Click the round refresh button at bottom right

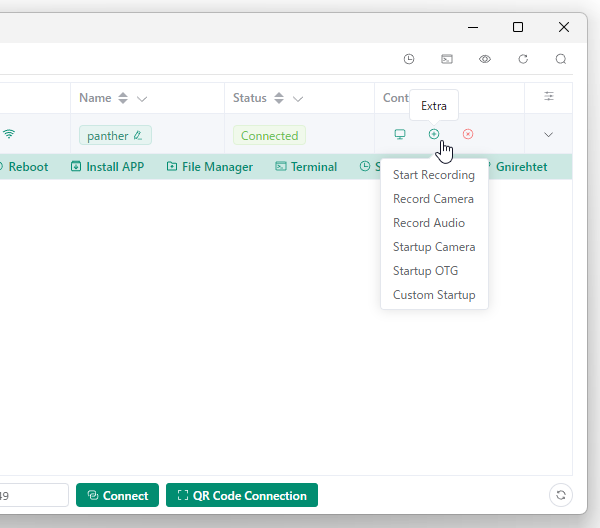click(561, 495)
